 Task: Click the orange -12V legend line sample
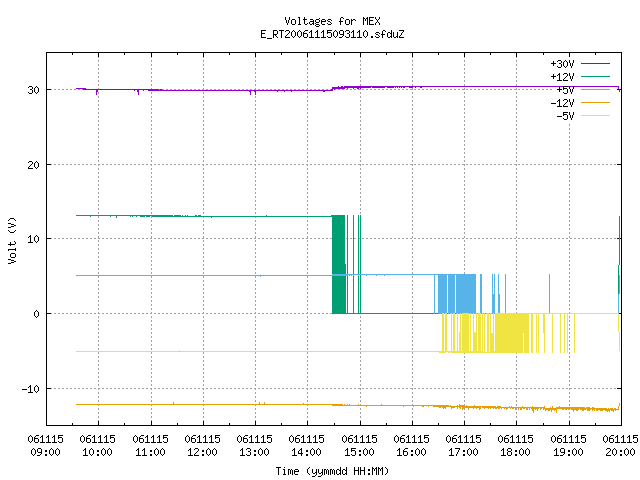click(595, 102)
